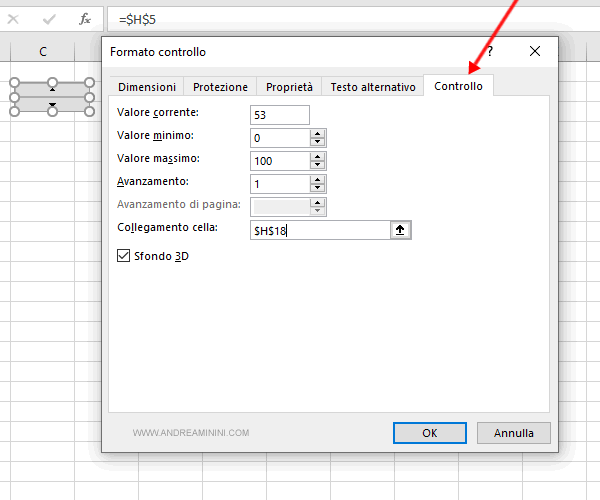Adjust the Avanzamento spinner arrows

click(x=318, y=184)
